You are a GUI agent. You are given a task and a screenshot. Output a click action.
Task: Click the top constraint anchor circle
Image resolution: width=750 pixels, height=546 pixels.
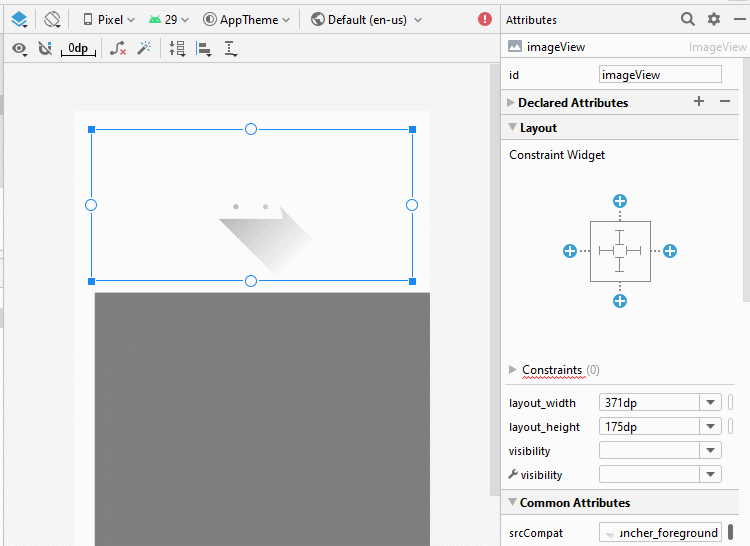[x=251, y=129]
